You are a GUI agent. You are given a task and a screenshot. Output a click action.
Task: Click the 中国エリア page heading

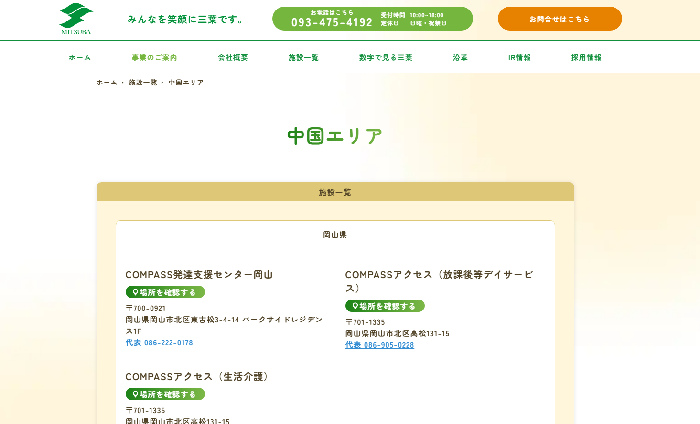tap(335, 136)
